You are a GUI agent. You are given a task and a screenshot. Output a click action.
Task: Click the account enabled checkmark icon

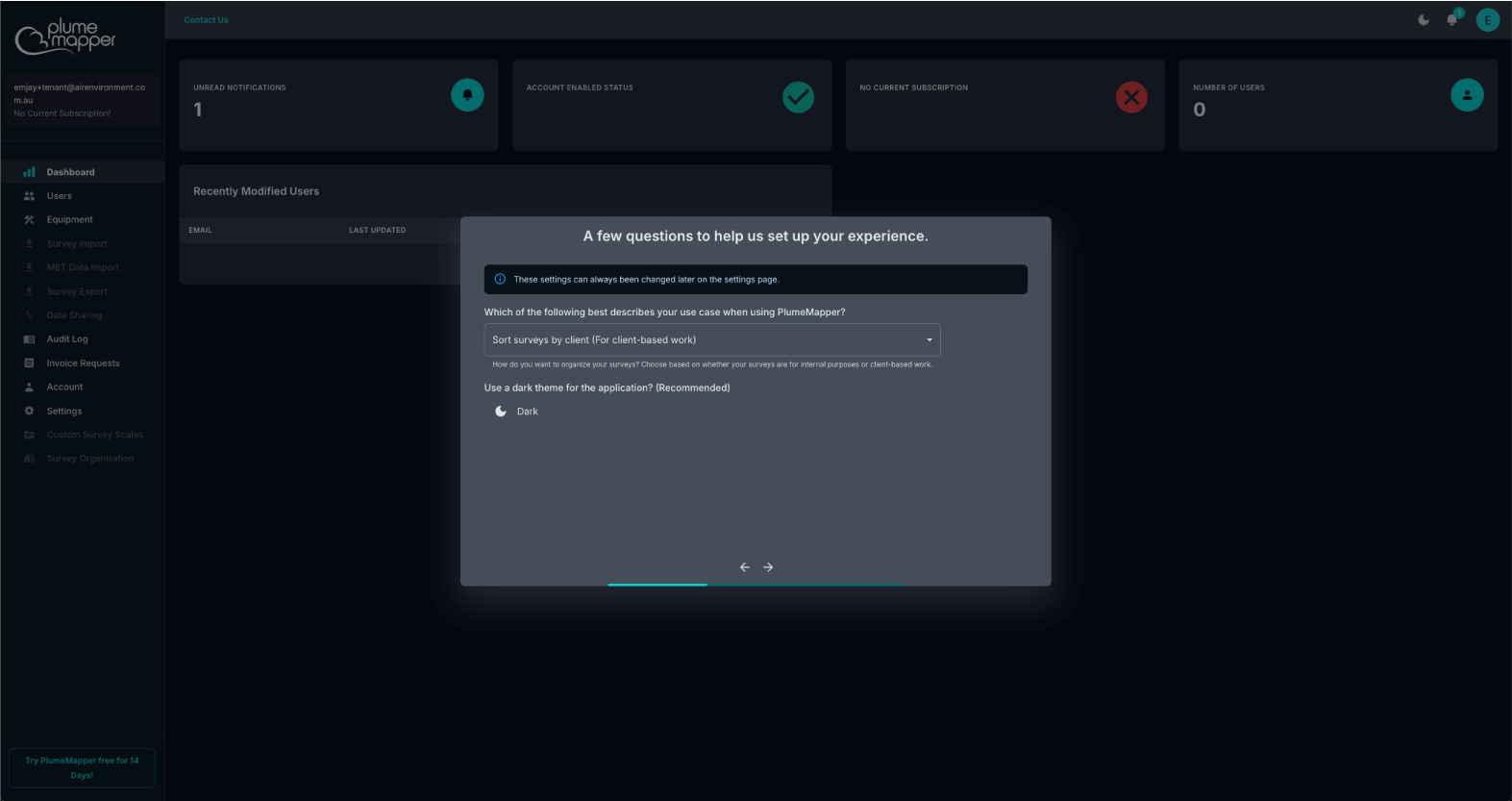[x=798, y=97]
